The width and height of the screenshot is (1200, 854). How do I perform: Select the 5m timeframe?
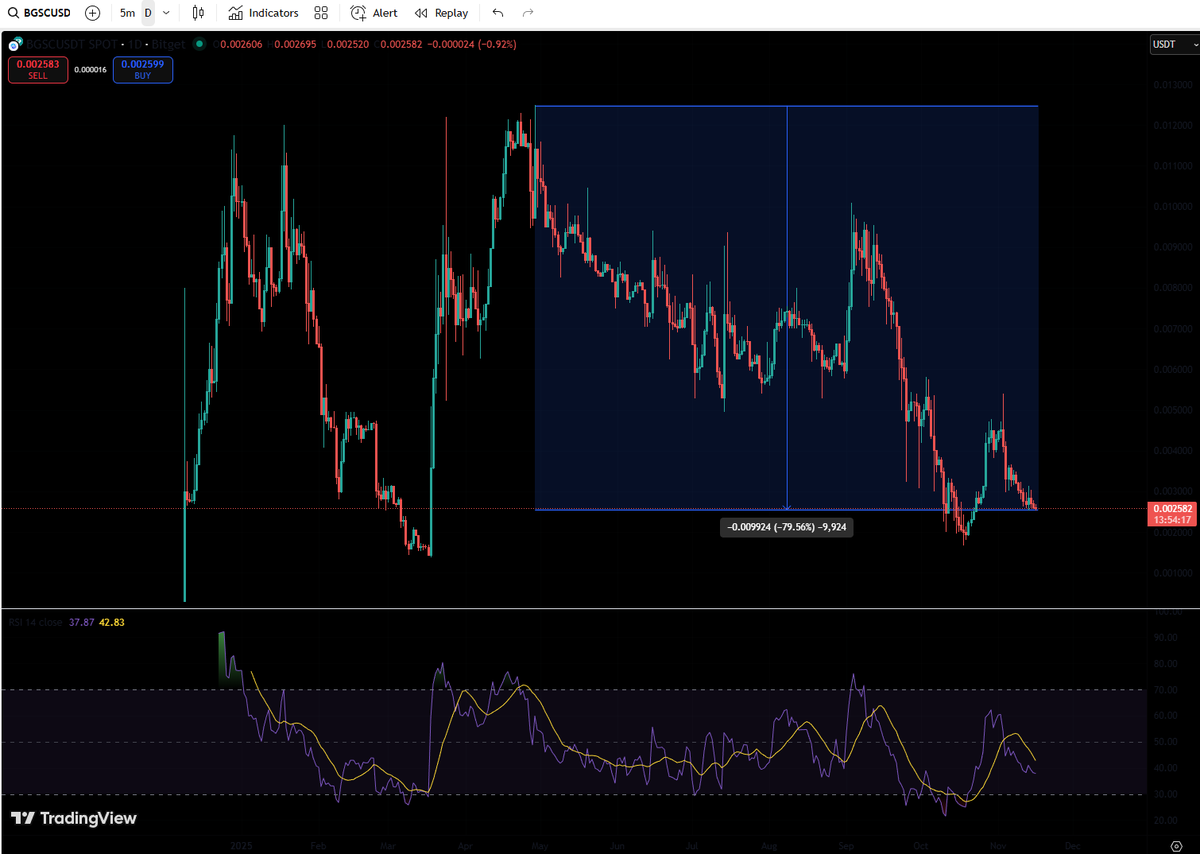tap(127, 13)
